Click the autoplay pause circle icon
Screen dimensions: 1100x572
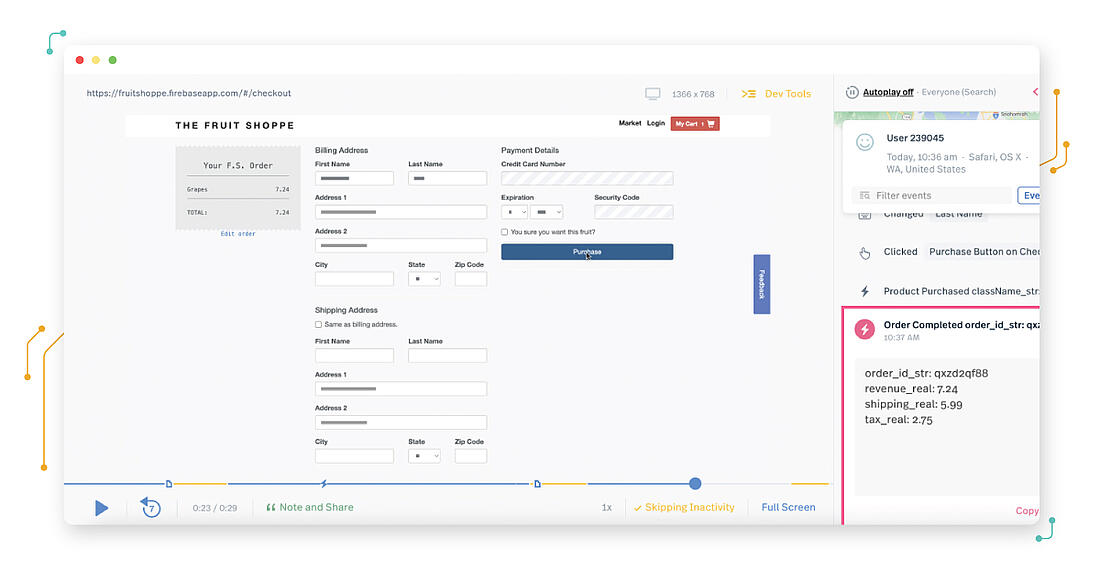[x=852, y=92]
